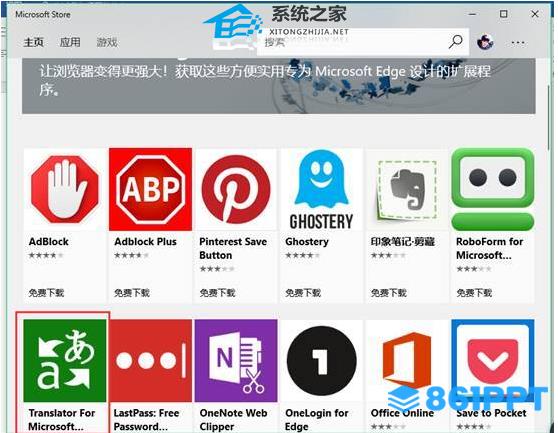Open the OneNote Web Clipper icon
The height and width of the screenshot is (433, 558).
236,360
